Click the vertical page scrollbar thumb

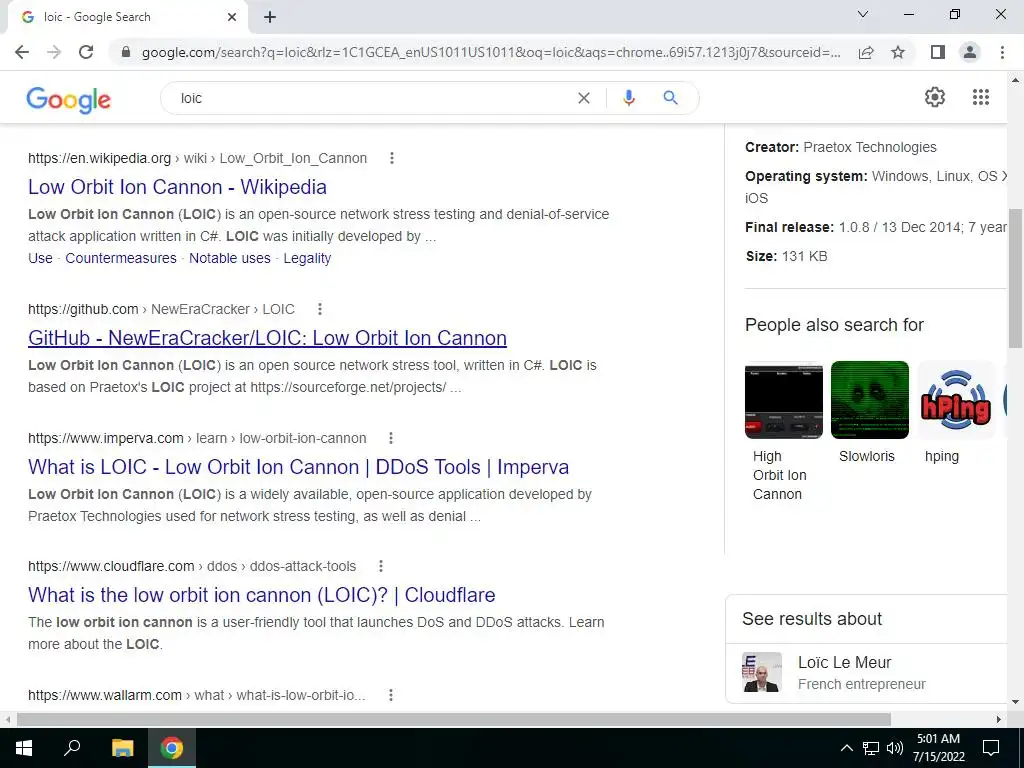pos(1015,279)
